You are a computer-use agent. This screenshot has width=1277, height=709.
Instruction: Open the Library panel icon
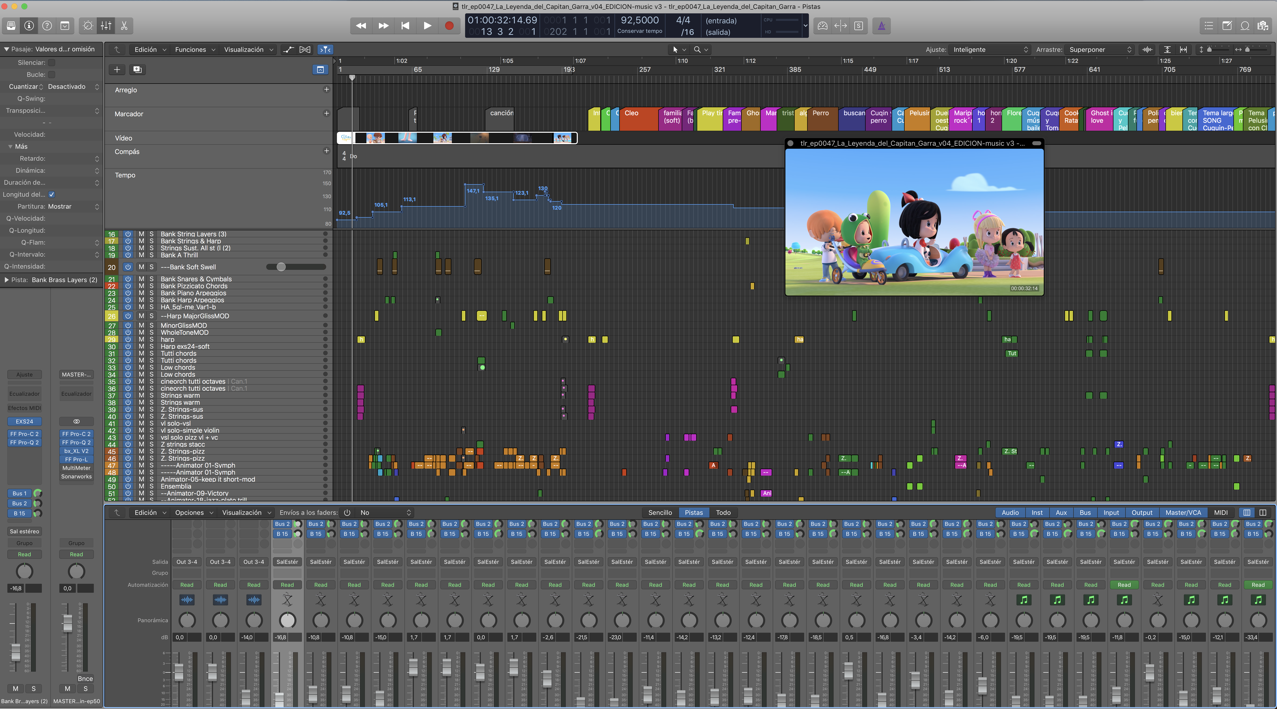tap(11, 26)
